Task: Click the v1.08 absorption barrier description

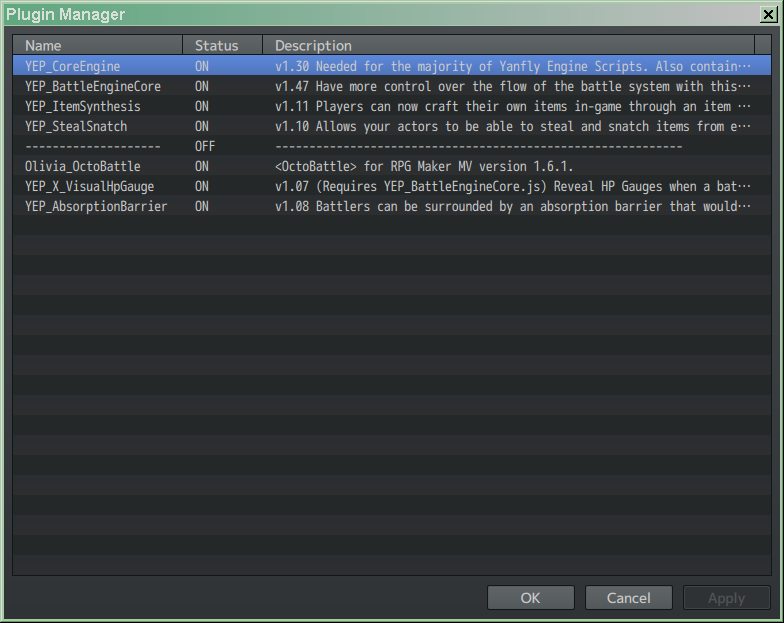Action: point(513,206)
